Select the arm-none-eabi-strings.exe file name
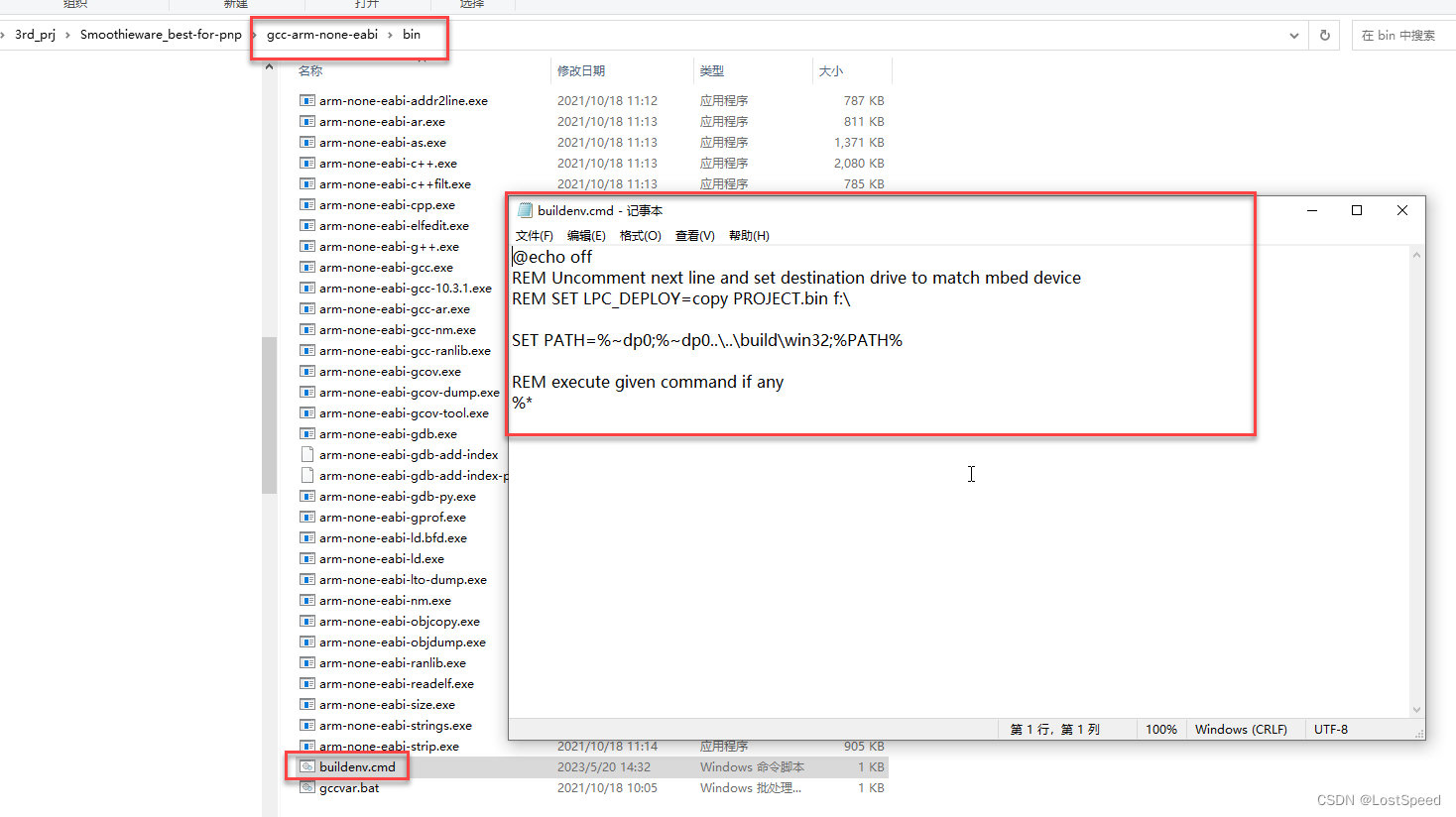The image size is (1456, 817). [x=396, y=725]
